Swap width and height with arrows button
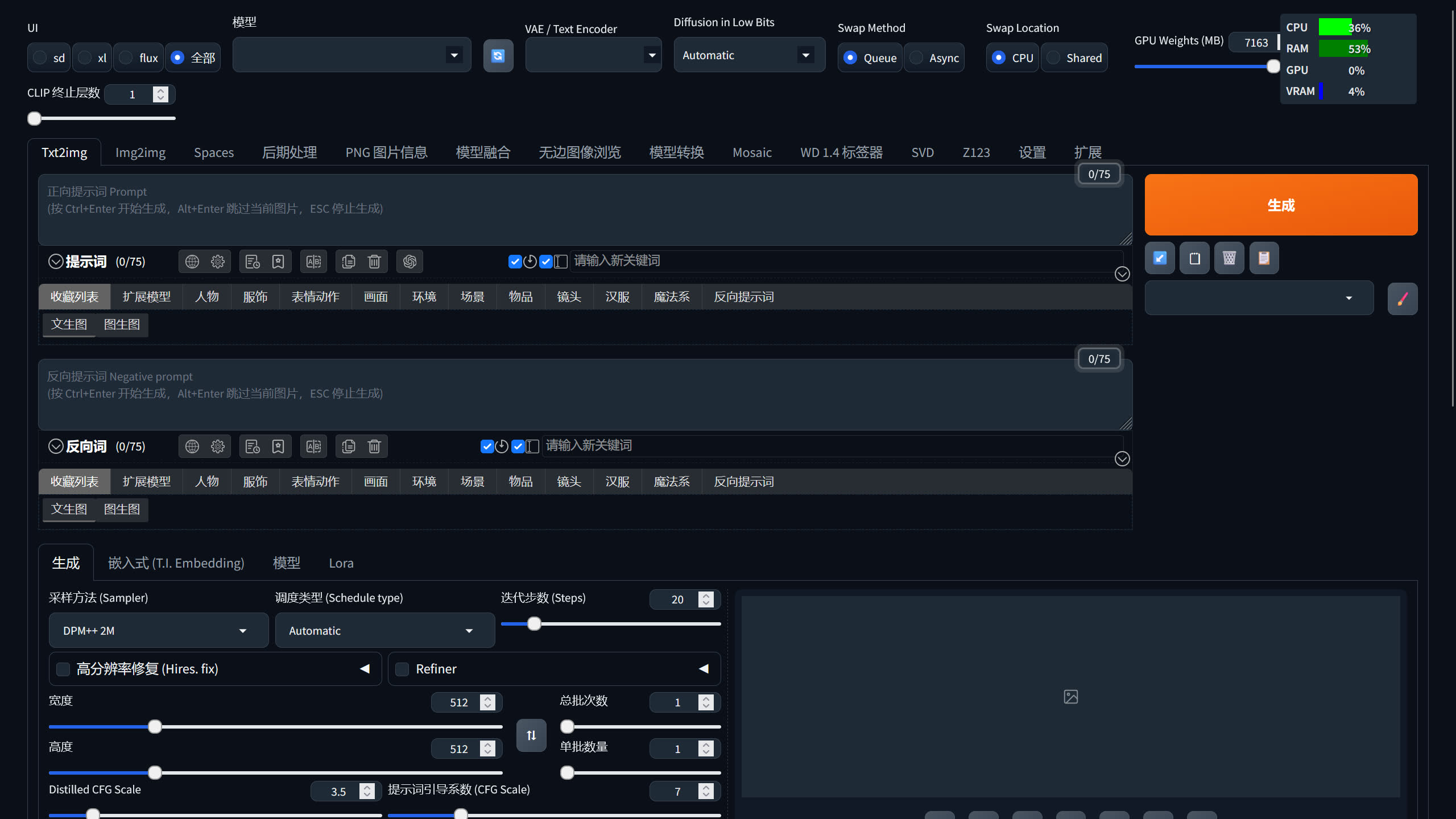1456x819 pixels. [x=531, y=735]
